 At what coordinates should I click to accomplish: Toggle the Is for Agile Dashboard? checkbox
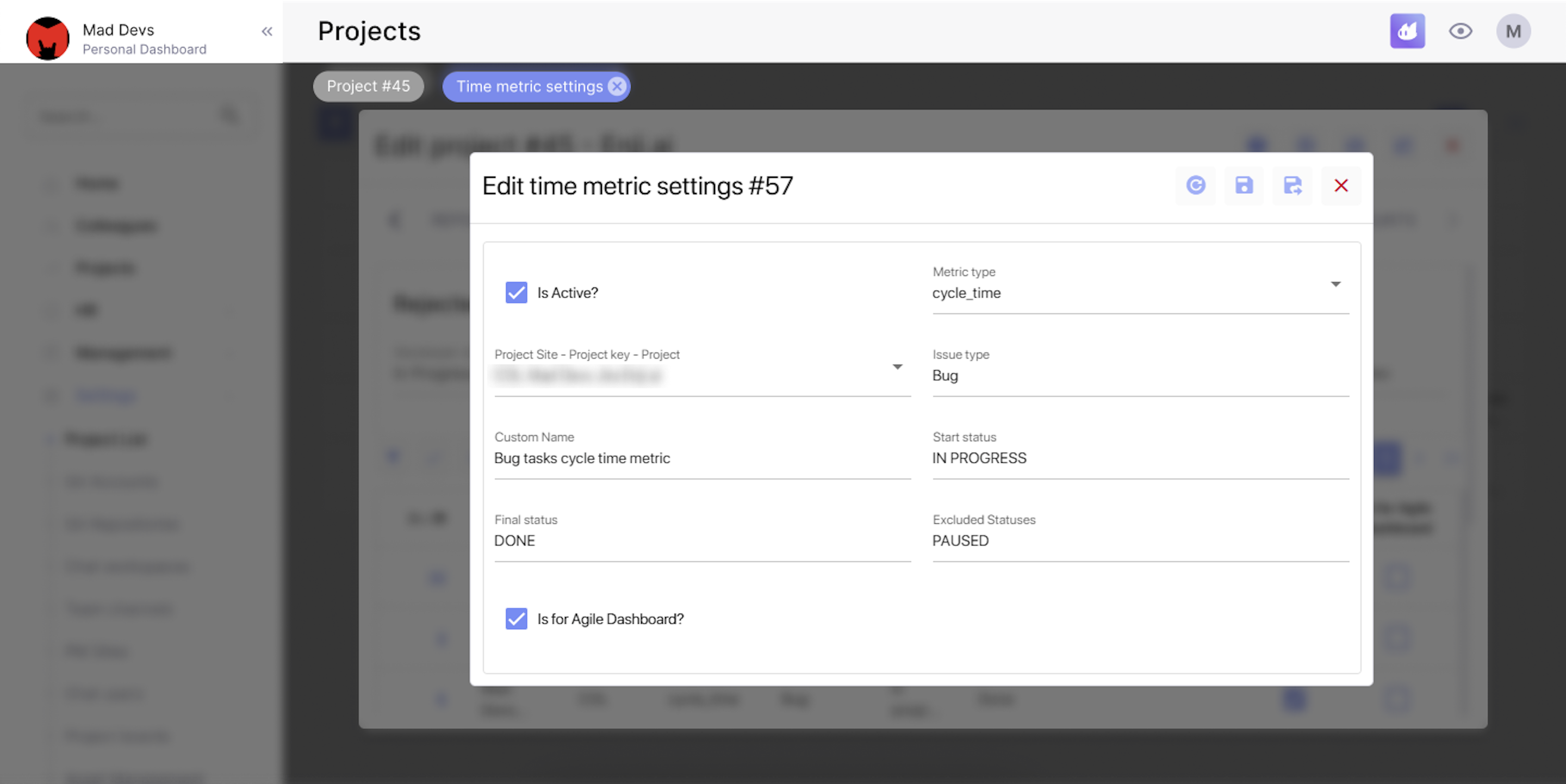click(516, 619)
